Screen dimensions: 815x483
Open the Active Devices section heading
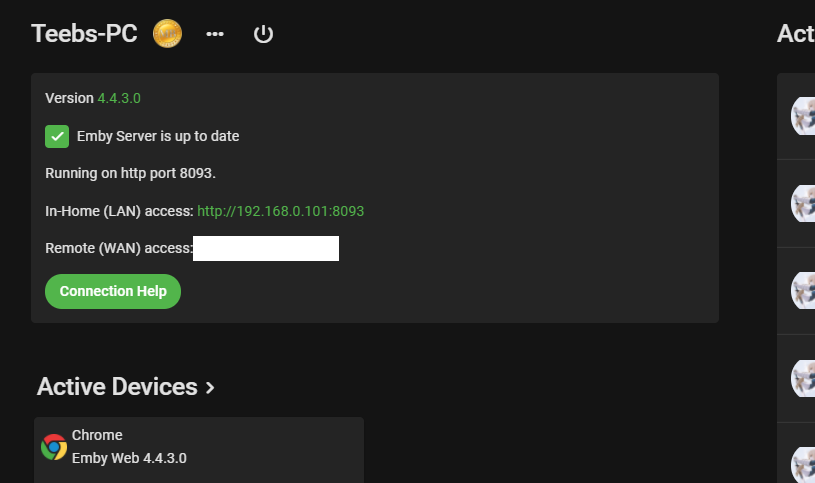[x=117, y=387]
